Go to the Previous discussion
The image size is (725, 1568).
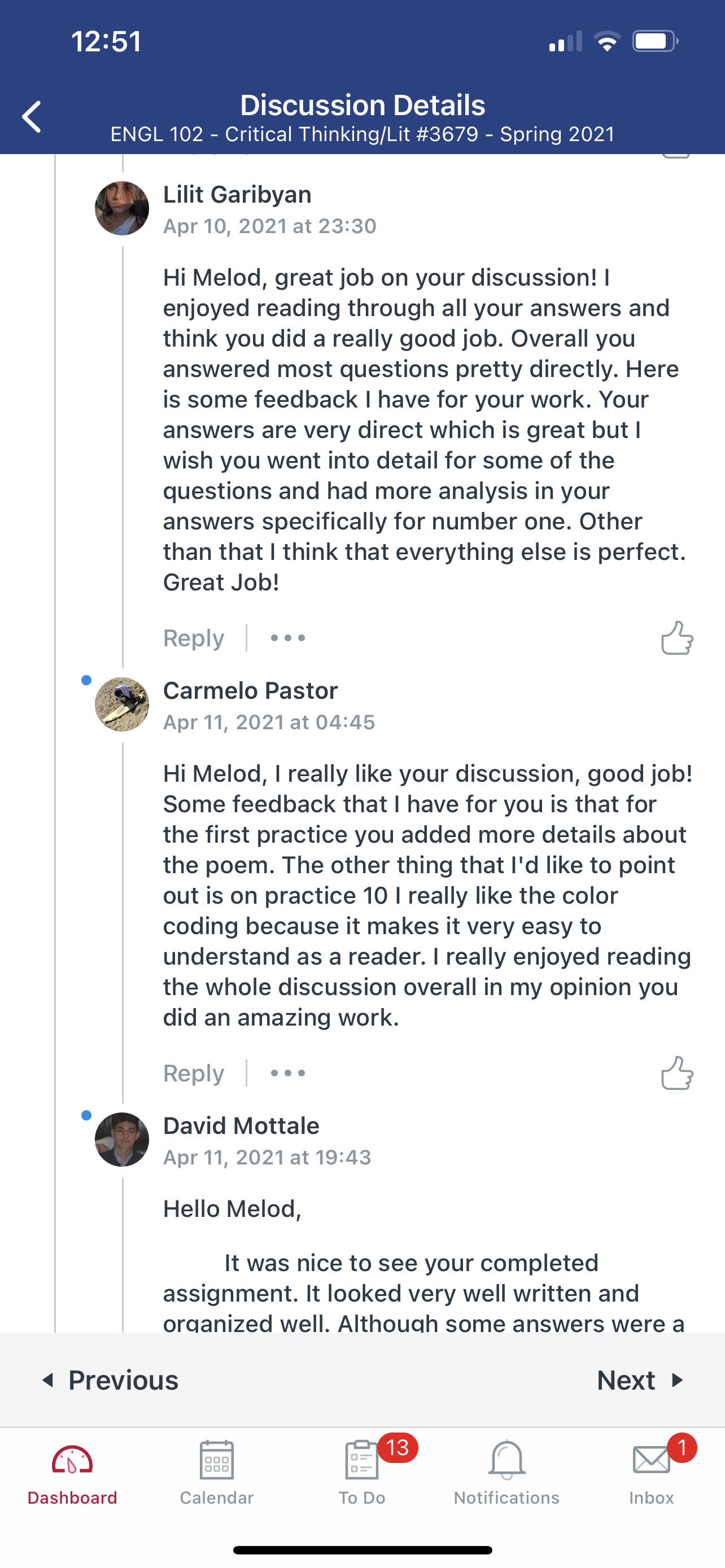point(110,1380)
